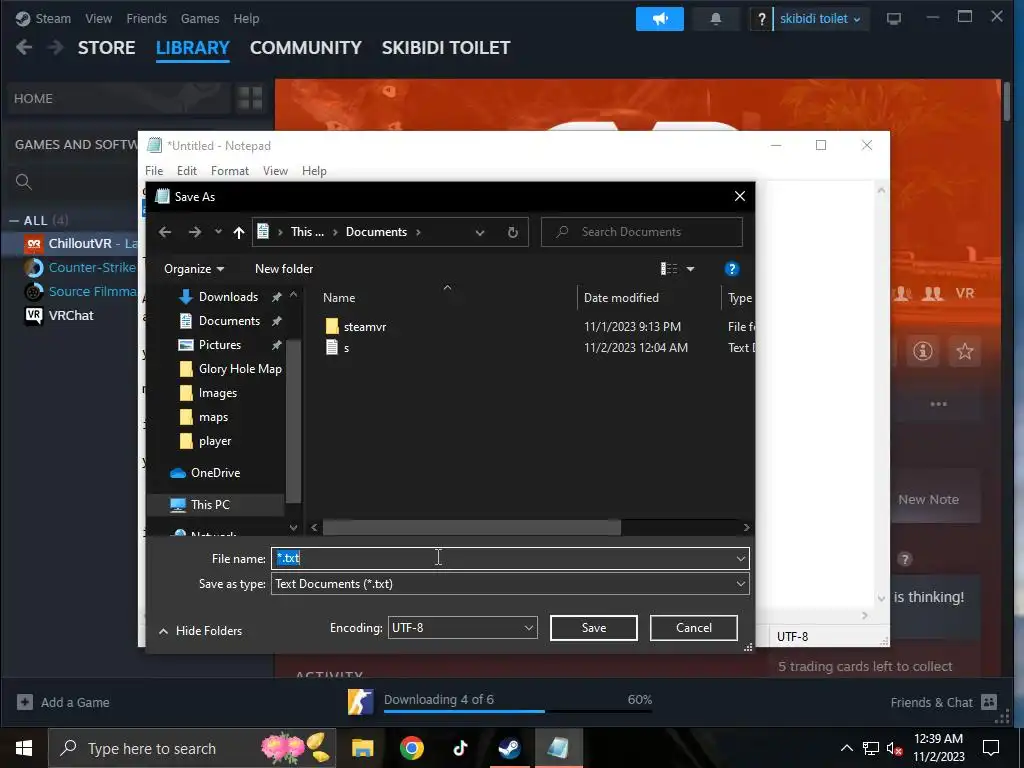Select Source Filmmaker in Steam library
The height and width of the screenshot is (768, 1024).
click(x=80, y=291)
